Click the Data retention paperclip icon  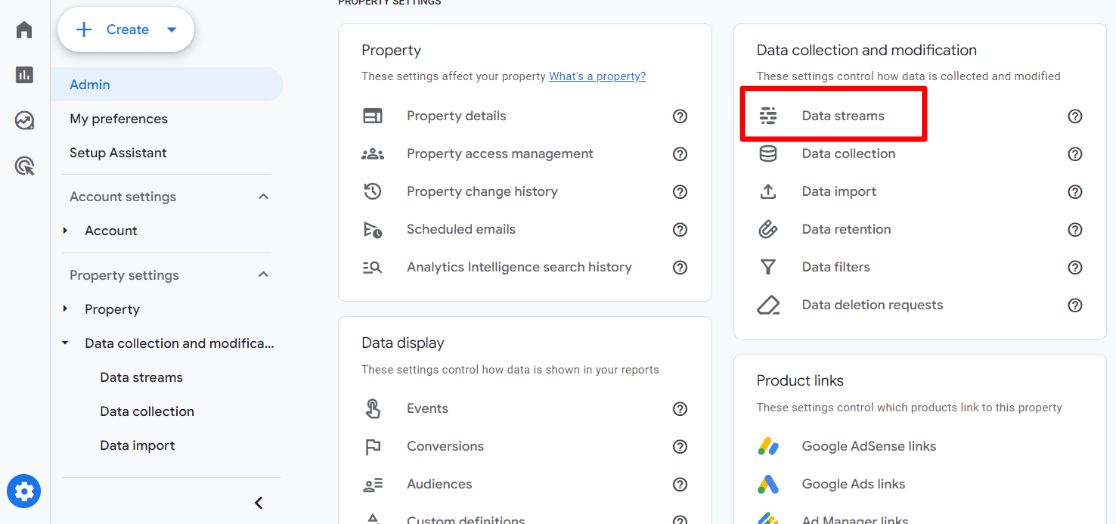pos(768,229)
